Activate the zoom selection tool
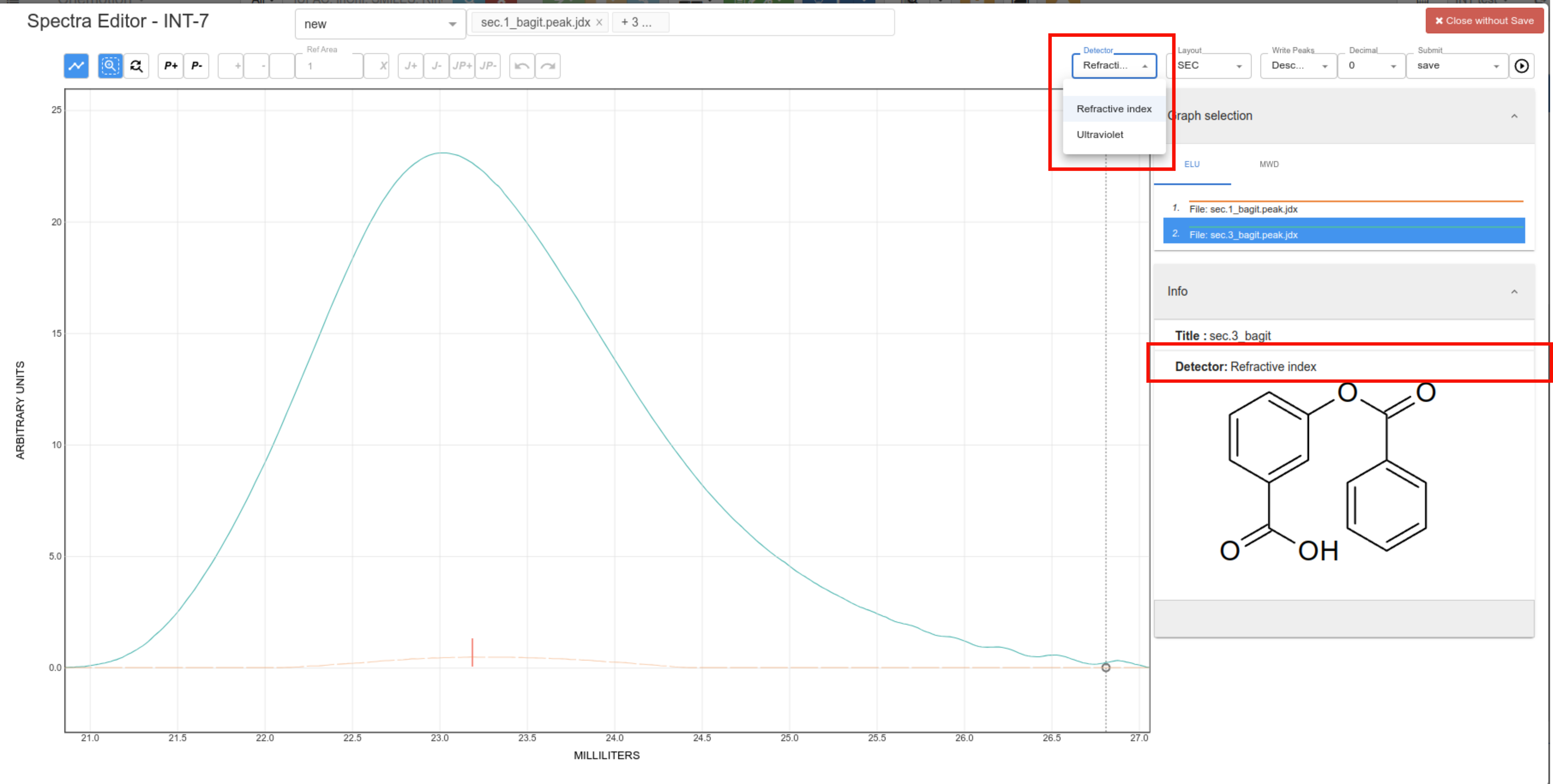This screenshot has height=784, width=1553. pos(110,66)
